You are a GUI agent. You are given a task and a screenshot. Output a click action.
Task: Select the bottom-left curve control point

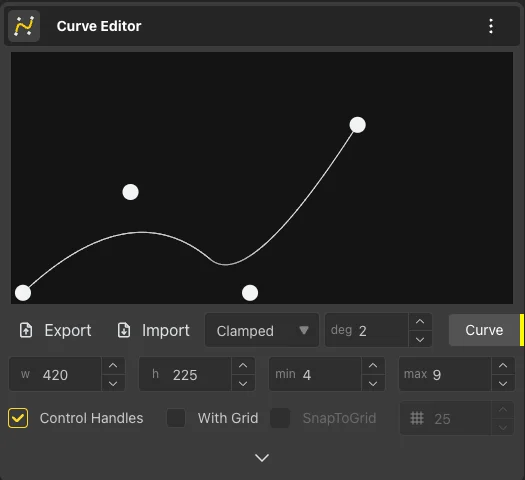click(23, 293)
